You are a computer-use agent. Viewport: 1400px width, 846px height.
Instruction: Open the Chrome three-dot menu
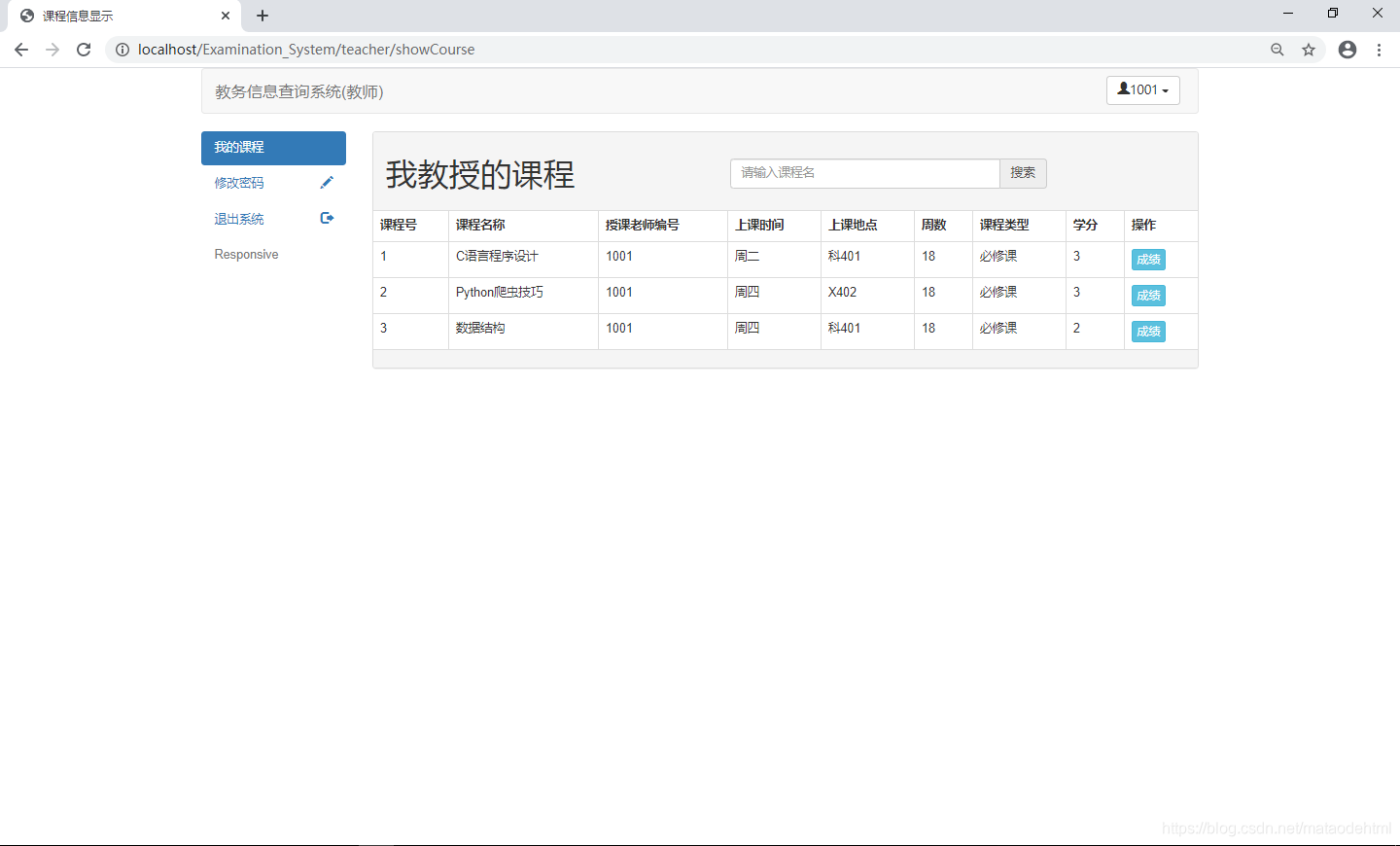[1379, 50]
